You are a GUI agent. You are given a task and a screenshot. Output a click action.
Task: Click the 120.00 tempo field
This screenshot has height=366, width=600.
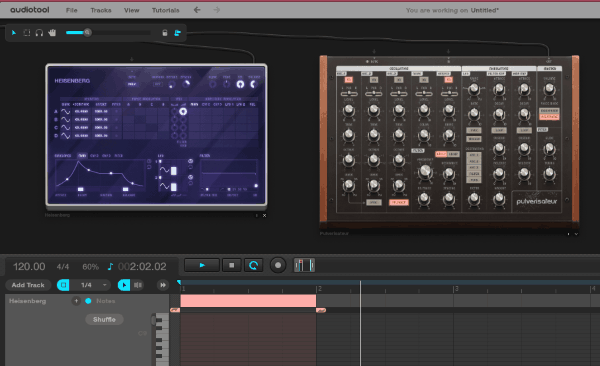click(29, 266)
